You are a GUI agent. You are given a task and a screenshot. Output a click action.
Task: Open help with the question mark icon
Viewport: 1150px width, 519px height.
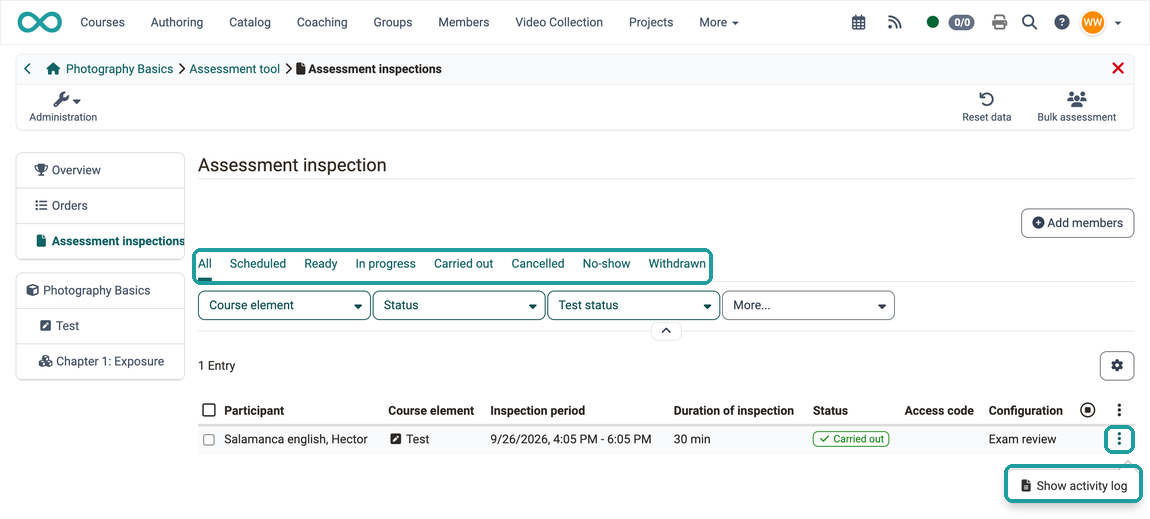[1061, 22]
